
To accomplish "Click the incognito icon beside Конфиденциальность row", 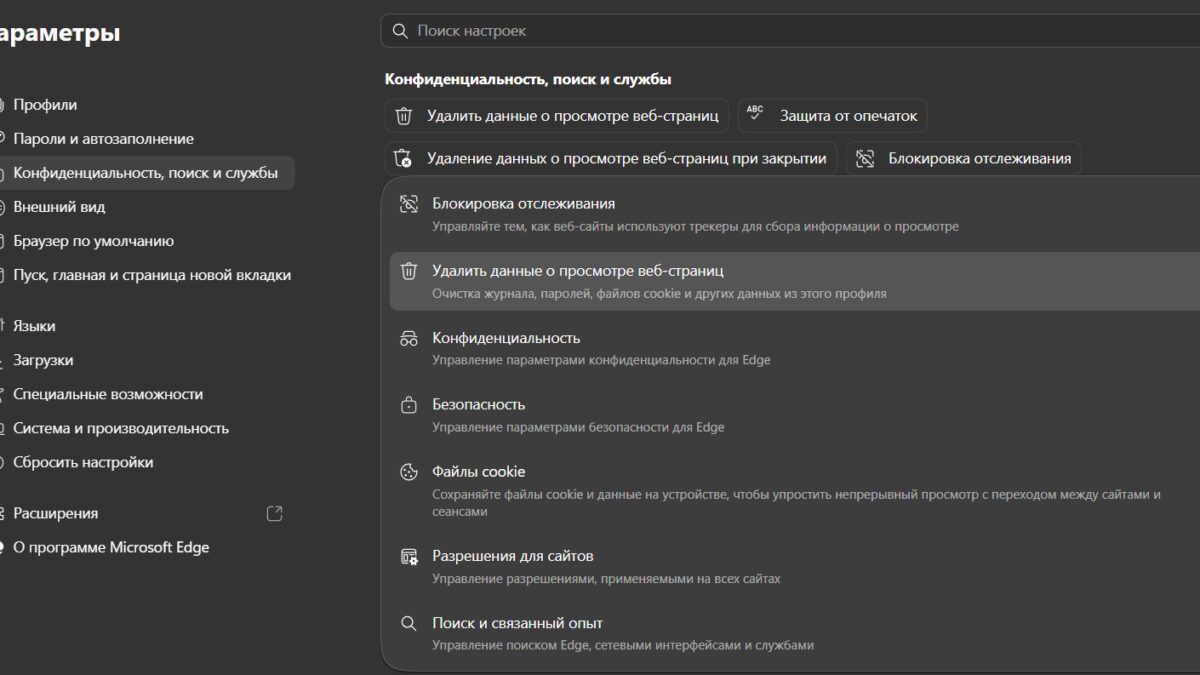I will (408, 338).
